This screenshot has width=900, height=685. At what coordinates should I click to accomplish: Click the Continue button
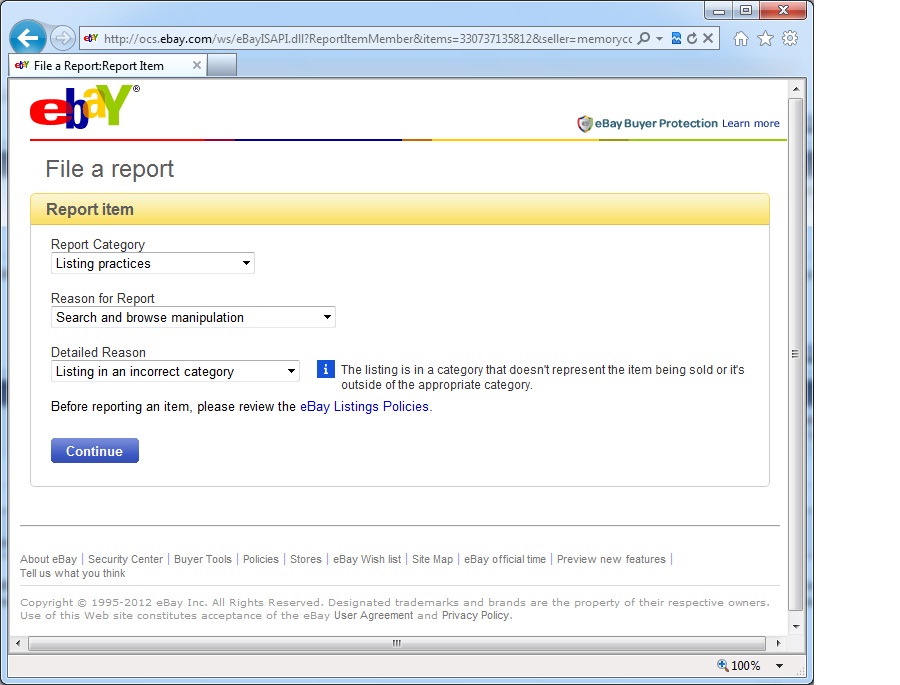pos(95,451)
